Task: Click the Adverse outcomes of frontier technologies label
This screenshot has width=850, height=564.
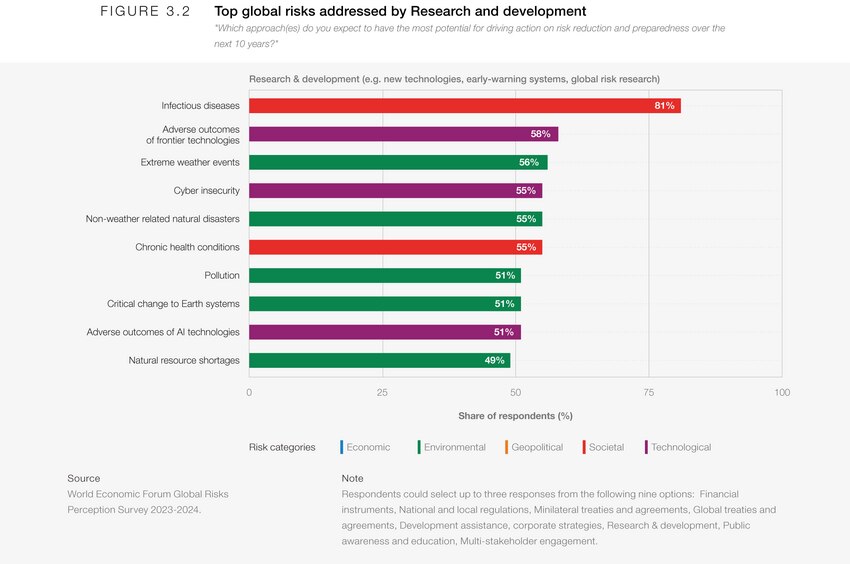Action: (x=193, y=134)
